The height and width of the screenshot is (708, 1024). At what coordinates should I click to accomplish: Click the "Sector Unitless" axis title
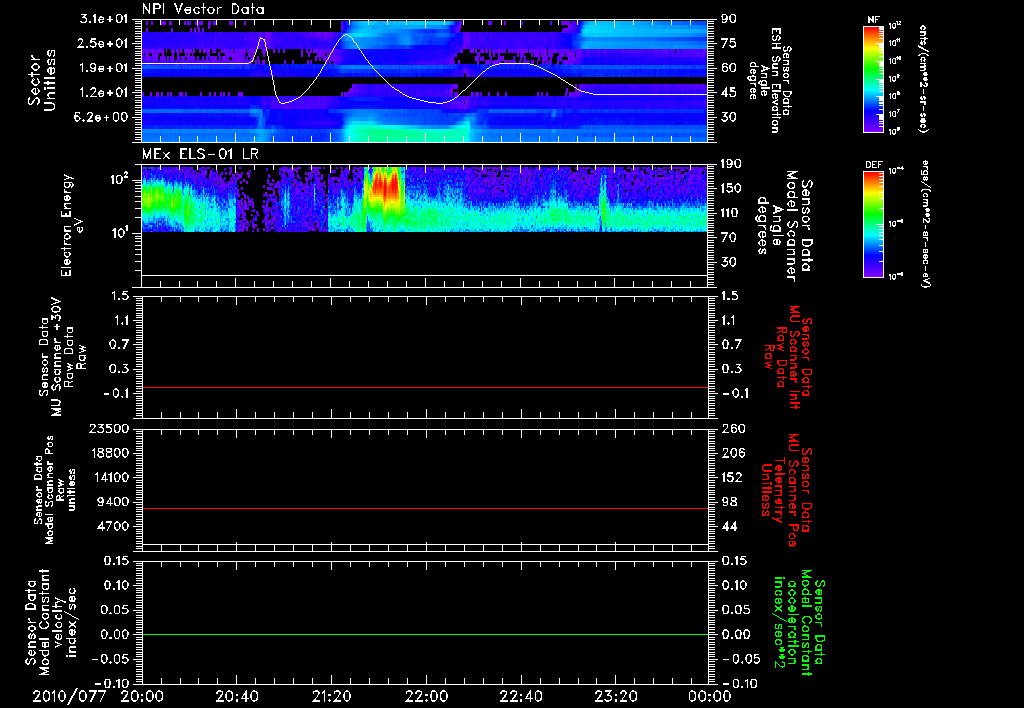pyautogui.click(x=41, y=80)
